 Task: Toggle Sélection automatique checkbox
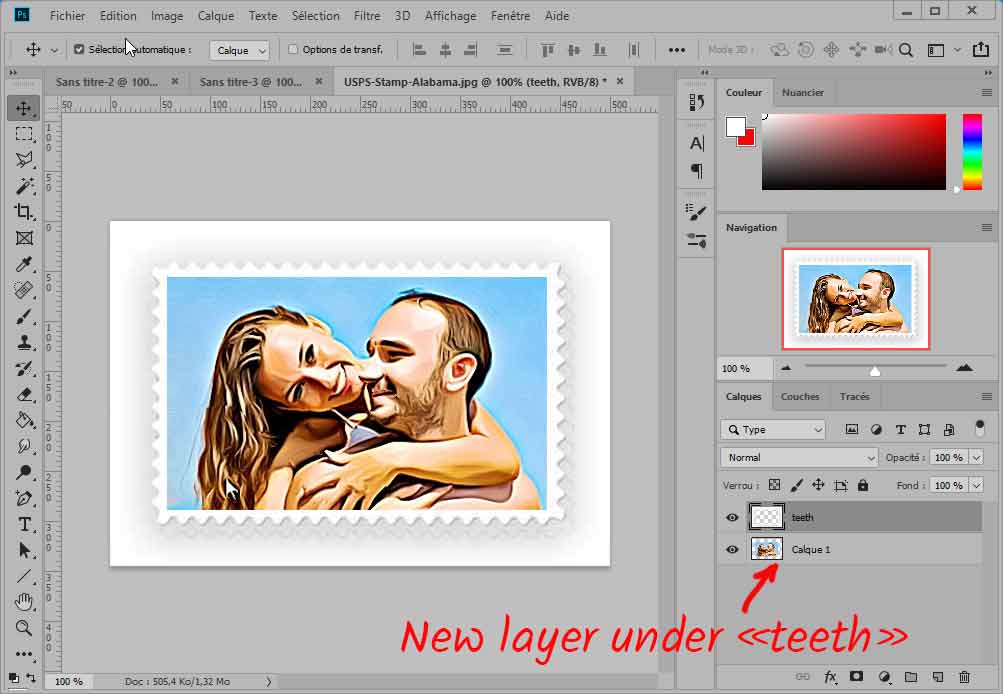point(79,49)
